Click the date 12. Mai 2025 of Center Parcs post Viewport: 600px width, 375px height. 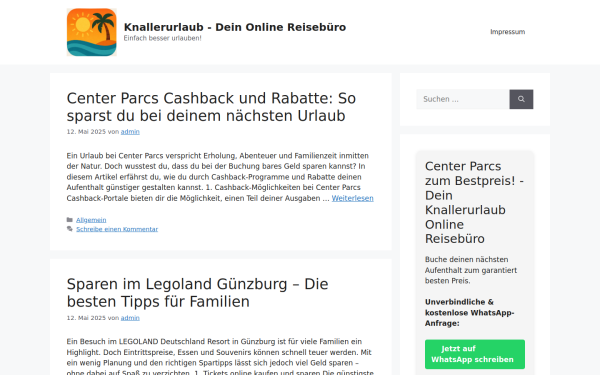pyautogui.click(x=86, y=132)
